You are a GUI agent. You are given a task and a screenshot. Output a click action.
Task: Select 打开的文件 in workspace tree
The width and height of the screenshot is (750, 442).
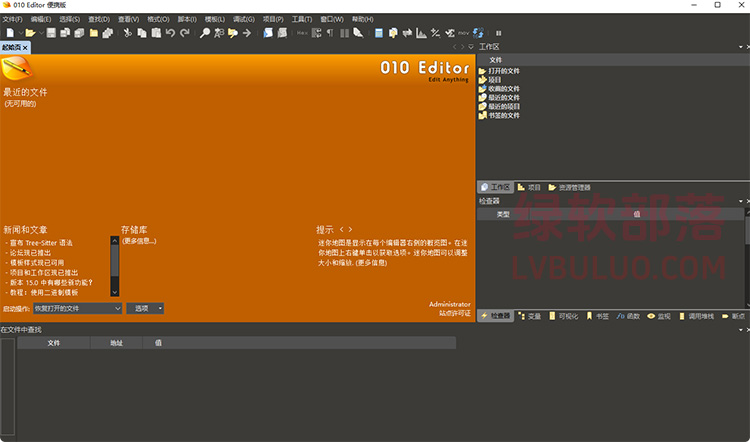coord(504,71)
